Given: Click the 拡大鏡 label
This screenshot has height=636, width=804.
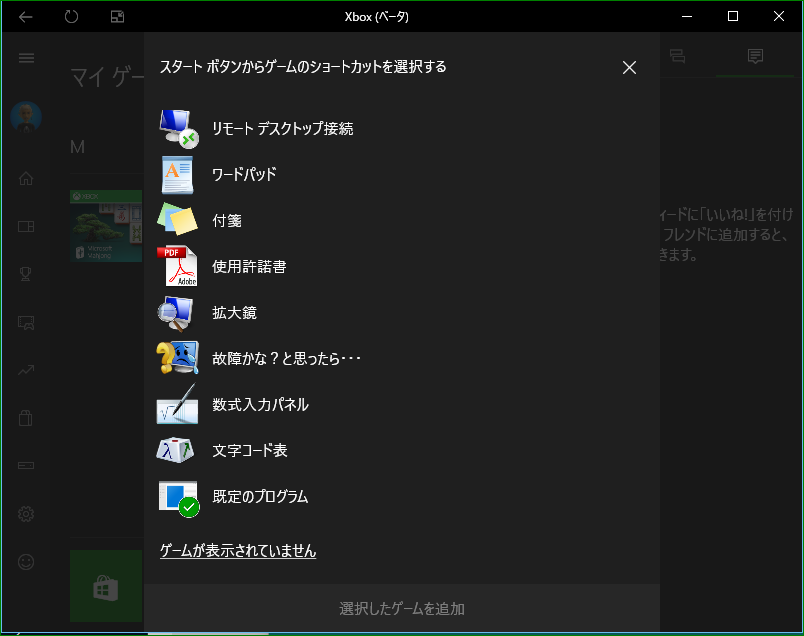Looking at the screenshot, I should tap(234, 312).
